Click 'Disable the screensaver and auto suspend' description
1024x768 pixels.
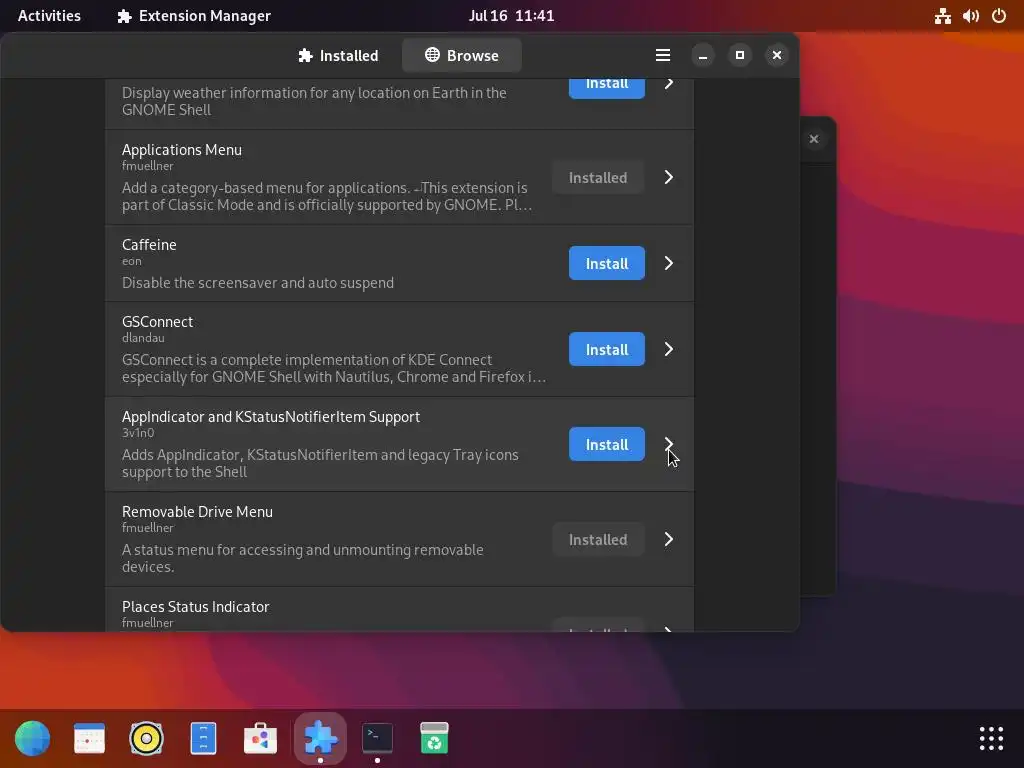[x=258, y=283]
